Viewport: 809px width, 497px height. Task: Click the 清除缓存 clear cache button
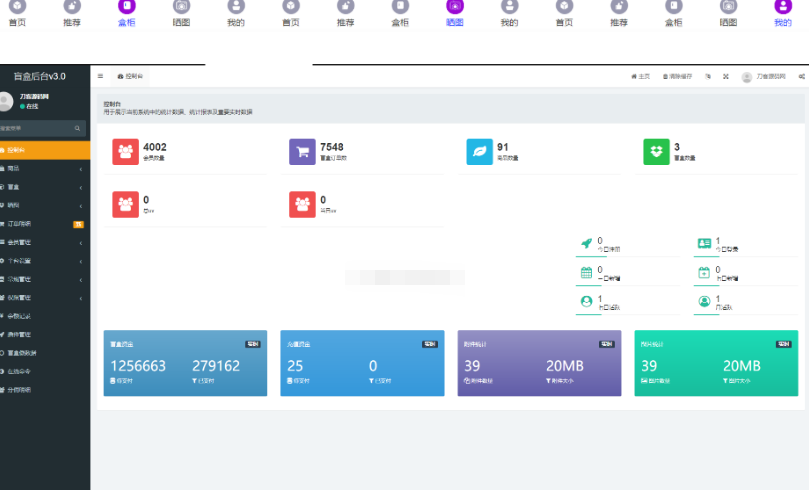pos(677,76)
